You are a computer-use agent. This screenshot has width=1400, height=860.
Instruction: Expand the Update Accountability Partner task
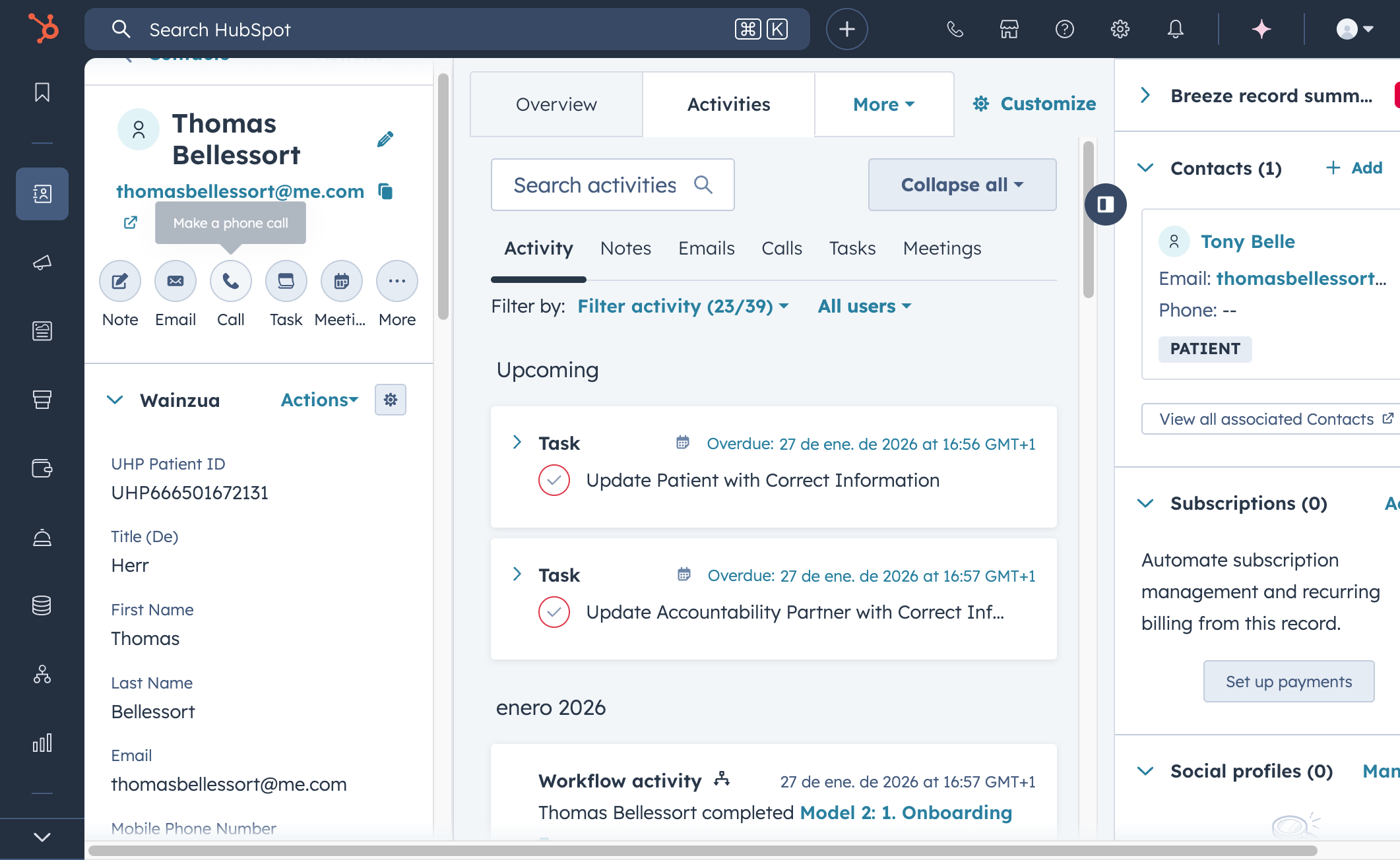tap(517, 574)
